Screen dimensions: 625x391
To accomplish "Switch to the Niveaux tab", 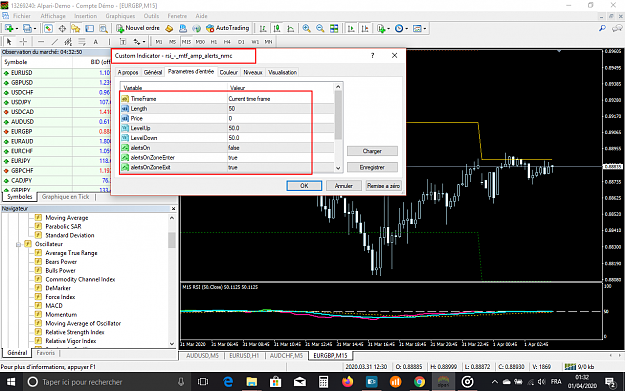I will click(x=253, y=73).
